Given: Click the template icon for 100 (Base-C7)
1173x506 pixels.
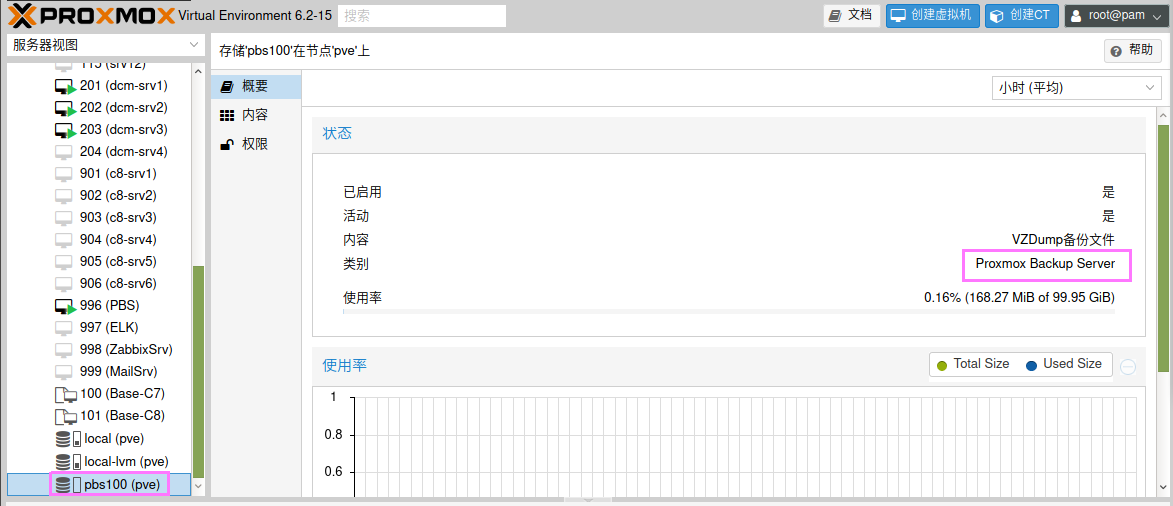Looking at the screenshot, I should [x=66, y=394].
